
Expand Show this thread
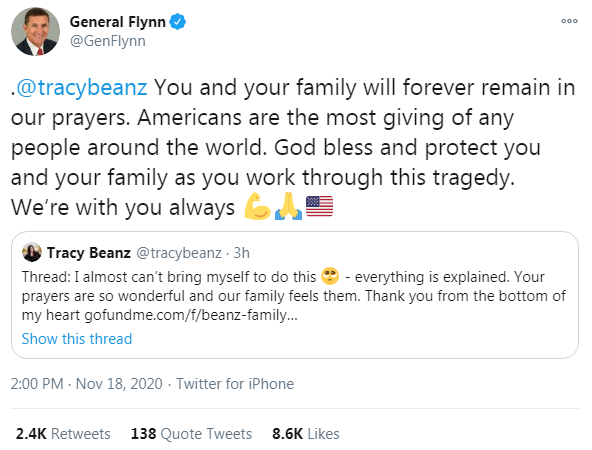pos(77,339)
